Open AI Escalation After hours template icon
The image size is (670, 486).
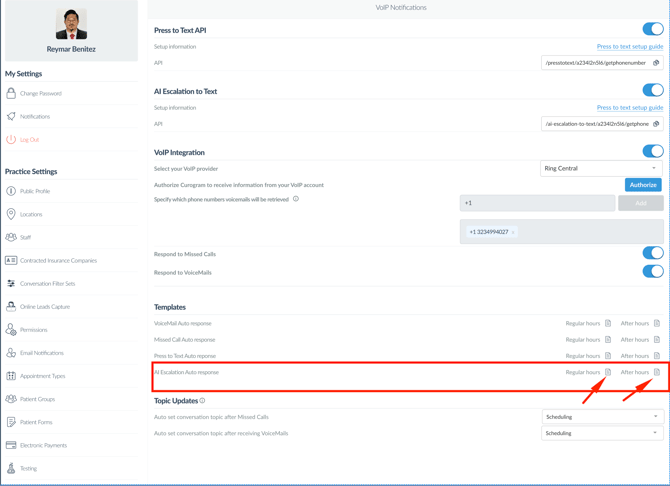pyautogui.click(x=657, y=372)
